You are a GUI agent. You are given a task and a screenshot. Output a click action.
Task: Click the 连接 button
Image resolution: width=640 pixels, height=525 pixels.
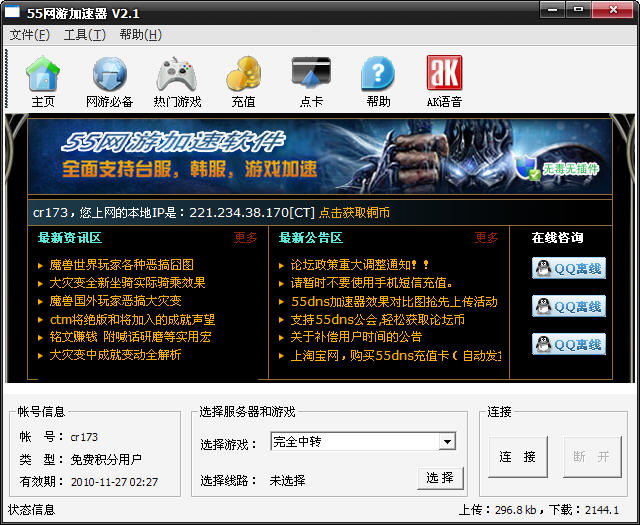518,456
